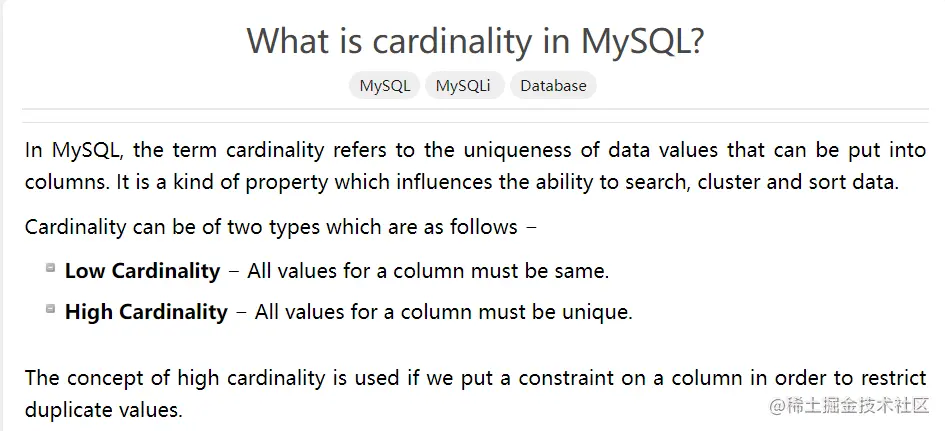Click 'All values for a column must be unique' text
The width and height of the screenshot is (945, 431).
[444, 312]
